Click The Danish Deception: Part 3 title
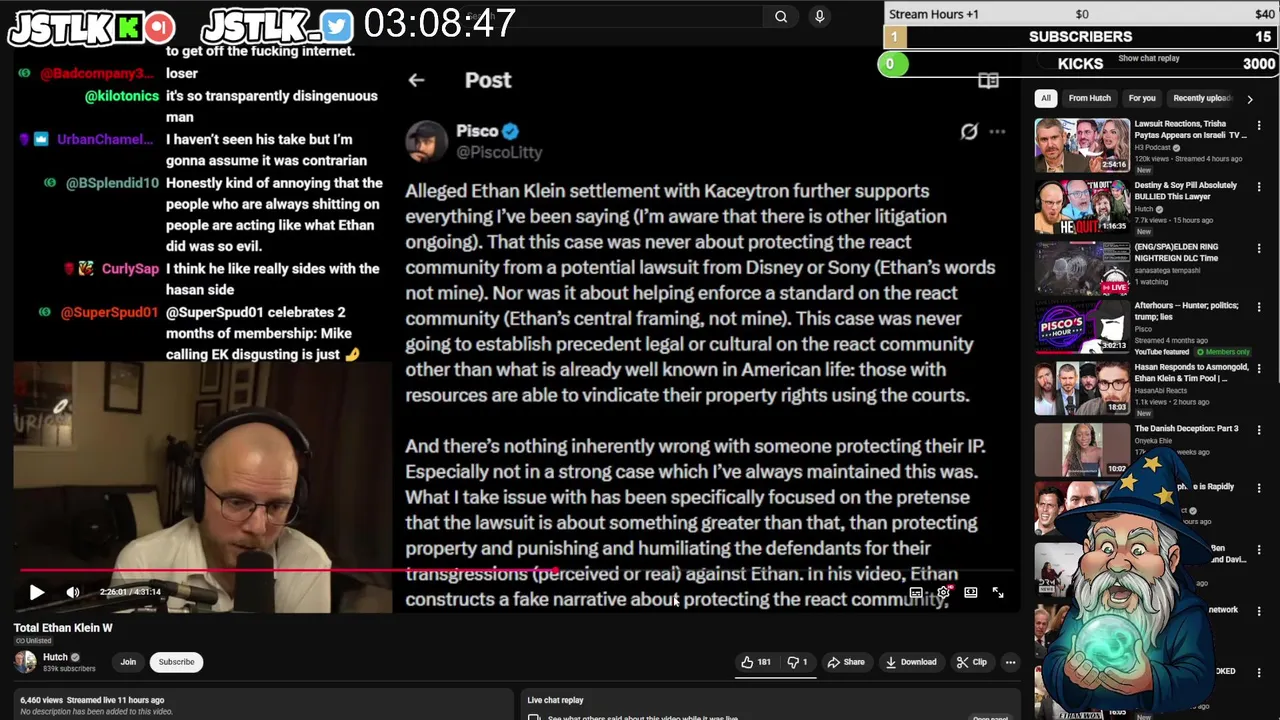This screenshot has height=720, width=1280. [x=1186, y=428]
